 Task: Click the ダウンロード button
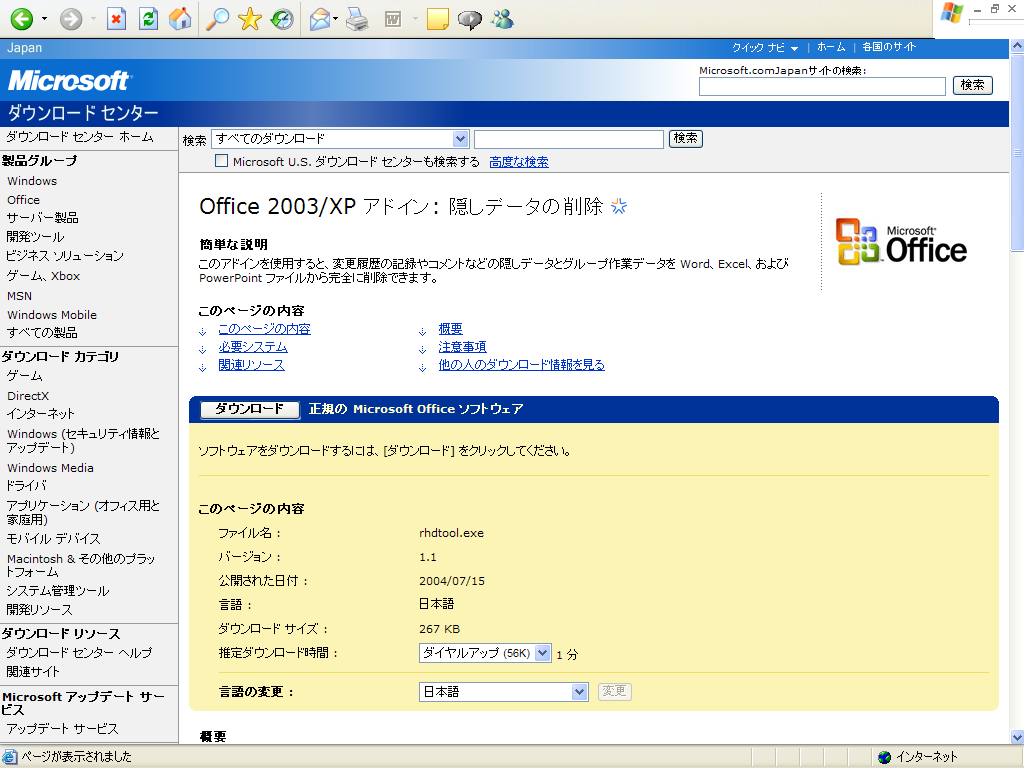point(249,409)
